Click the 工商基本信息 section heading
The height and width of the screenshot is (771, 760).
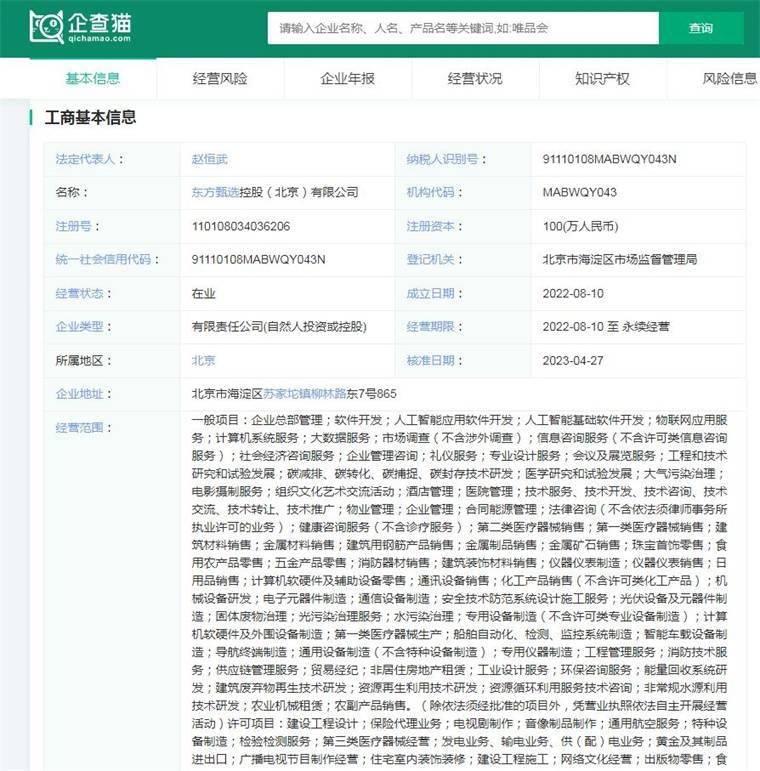point(90,118)
